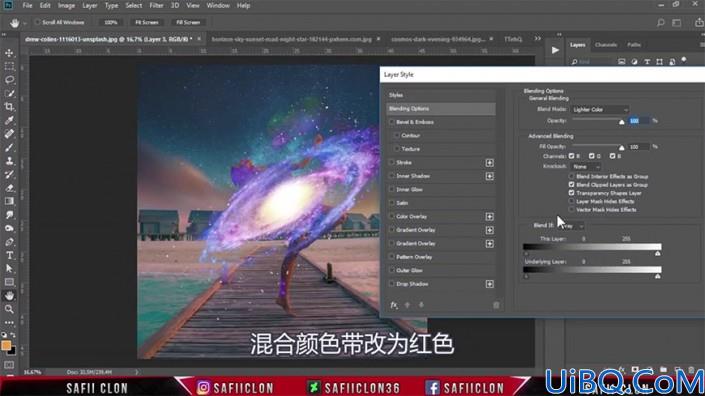The width and height of the screenshot is (705, 396).
Task: Toggle Transparency Shapes Layer checkbox
Action: (571, 193)
